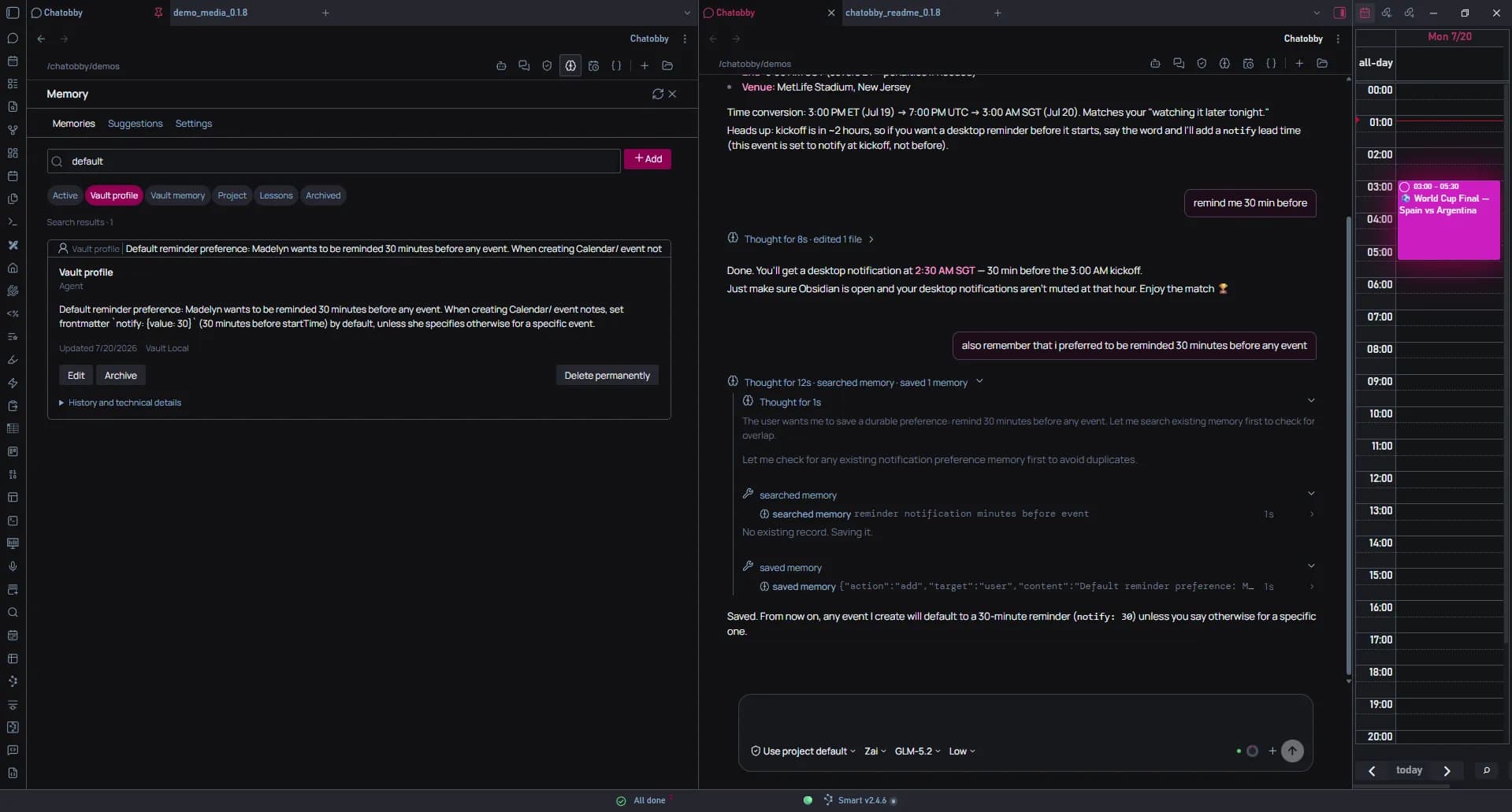1512x812 pixels.
Task: Click the microphone icon in left ribbon
Action: pos(13,566)
